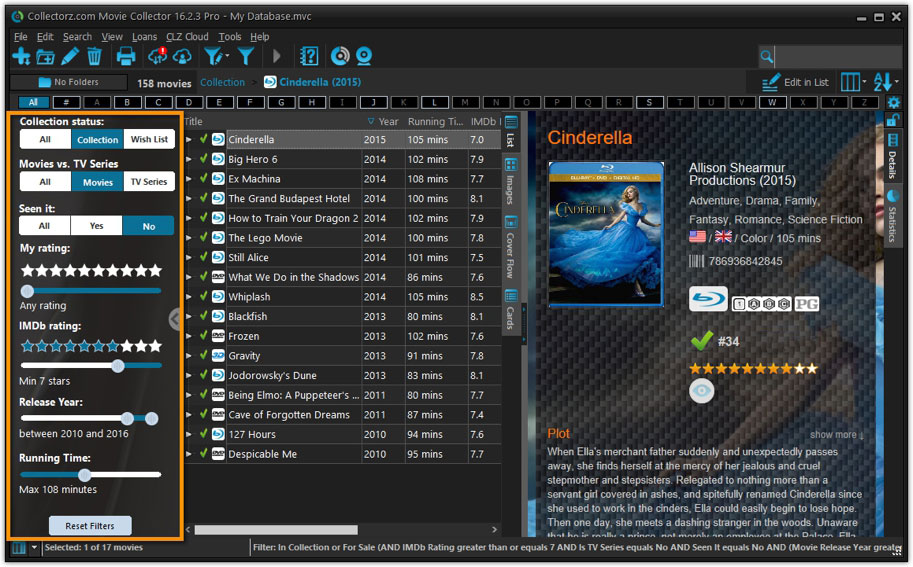Set Collection status to All

click(x=45, y=140)
